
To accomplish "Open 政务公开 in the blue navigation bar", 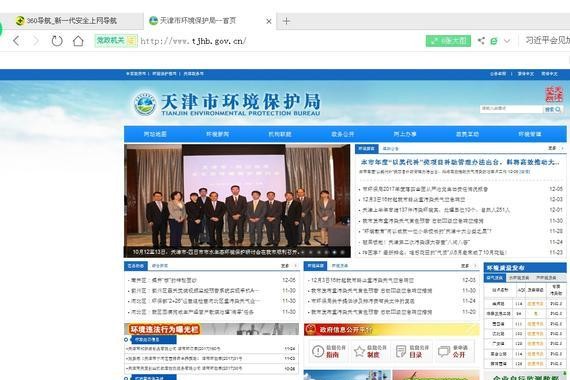I will [342, 134].
